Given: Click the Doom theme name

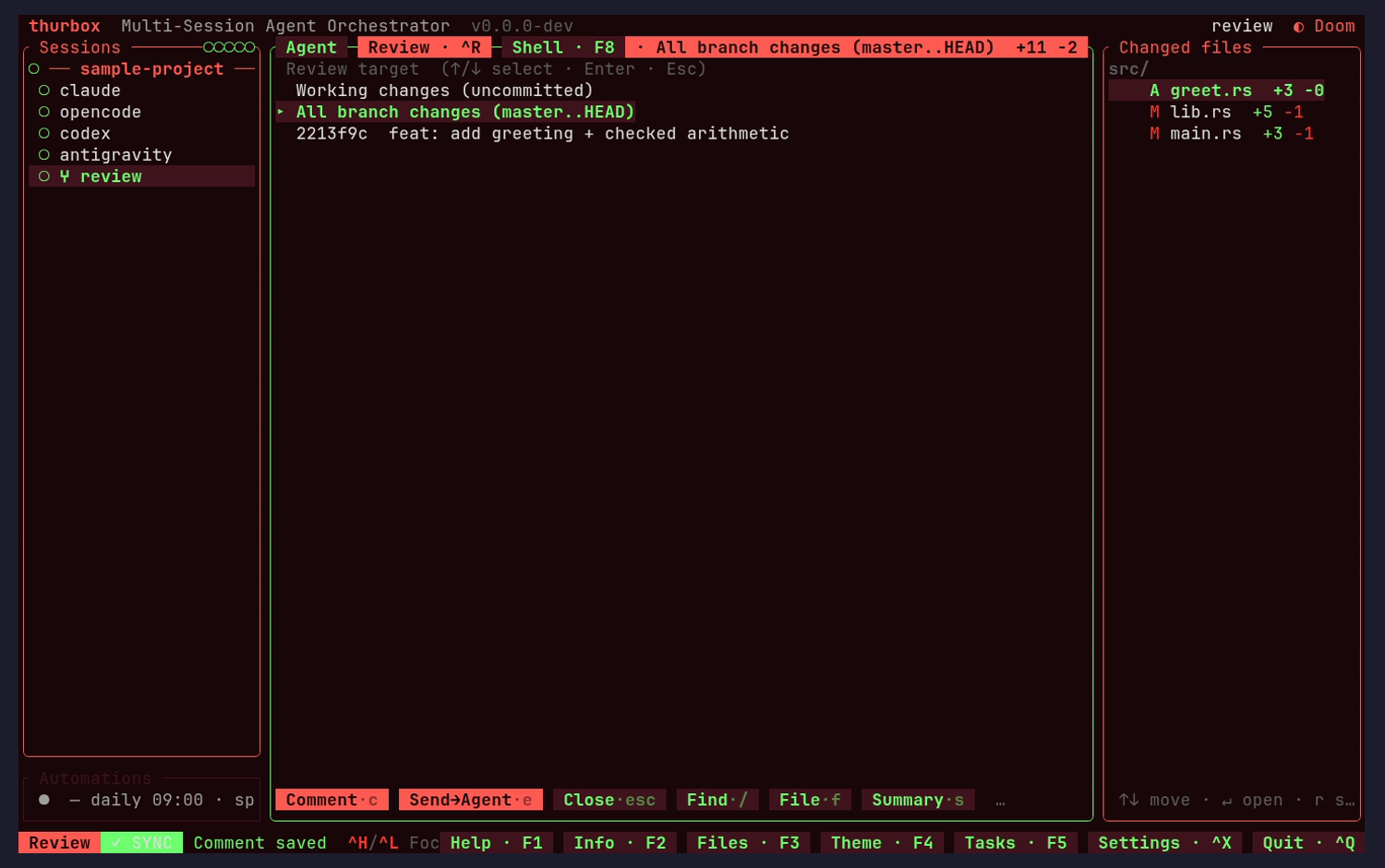Looking at the screenshot, I should (1334, 27).
